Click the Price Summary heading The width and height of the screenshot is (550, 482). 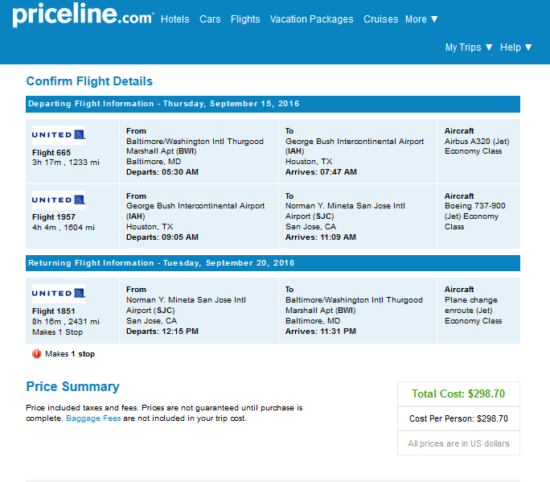[73, 387]
